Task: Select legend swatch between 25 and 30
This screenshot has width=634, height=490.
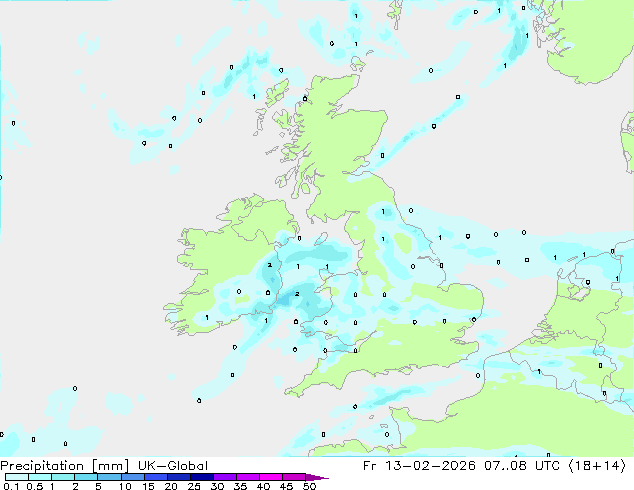Action: coord(201,477)
